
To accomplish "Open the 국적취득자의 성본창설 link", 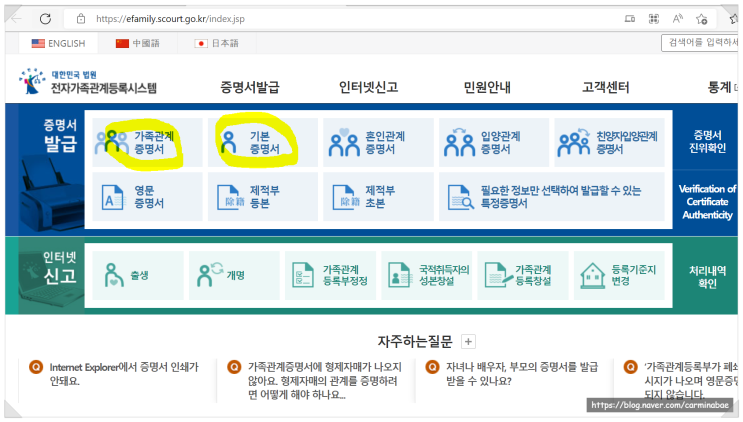I will pos(444,275).
